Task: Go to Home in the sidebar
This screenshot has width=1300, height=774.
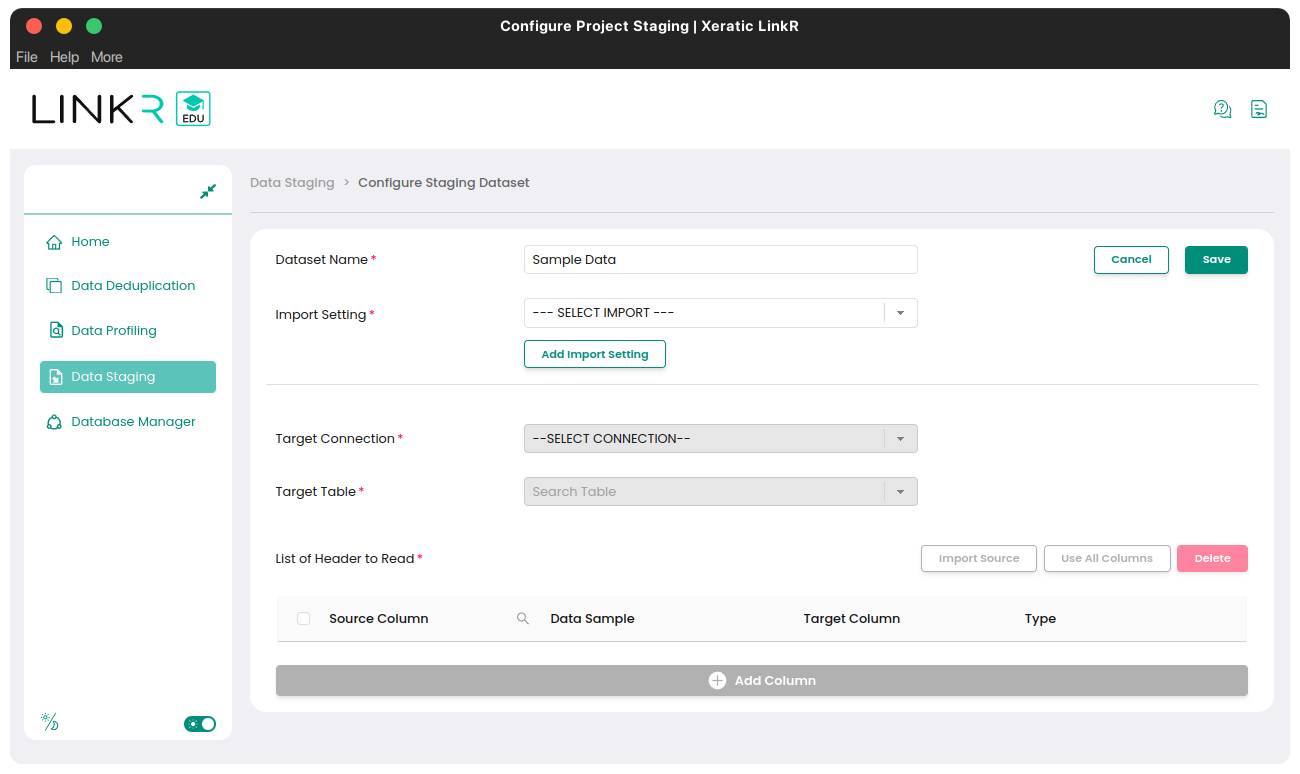Action: tap(128, 242)
